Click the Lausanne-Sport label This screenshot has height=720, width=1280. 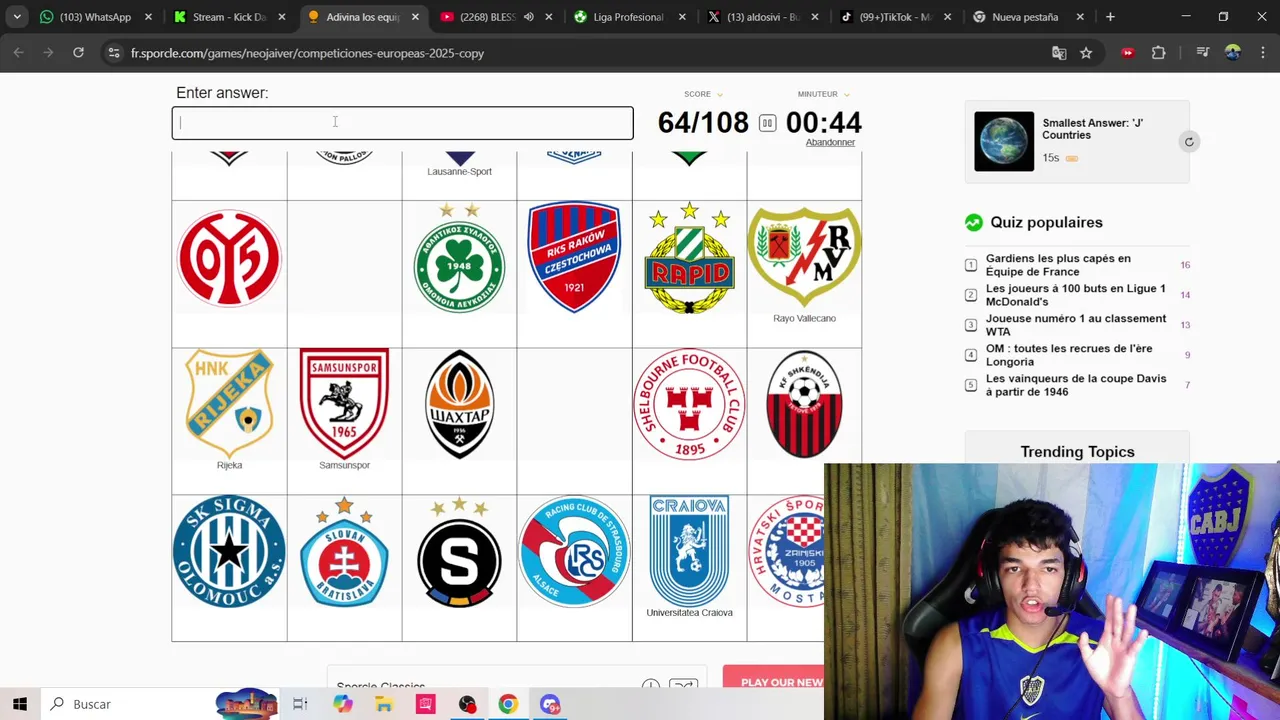point(459,172)
